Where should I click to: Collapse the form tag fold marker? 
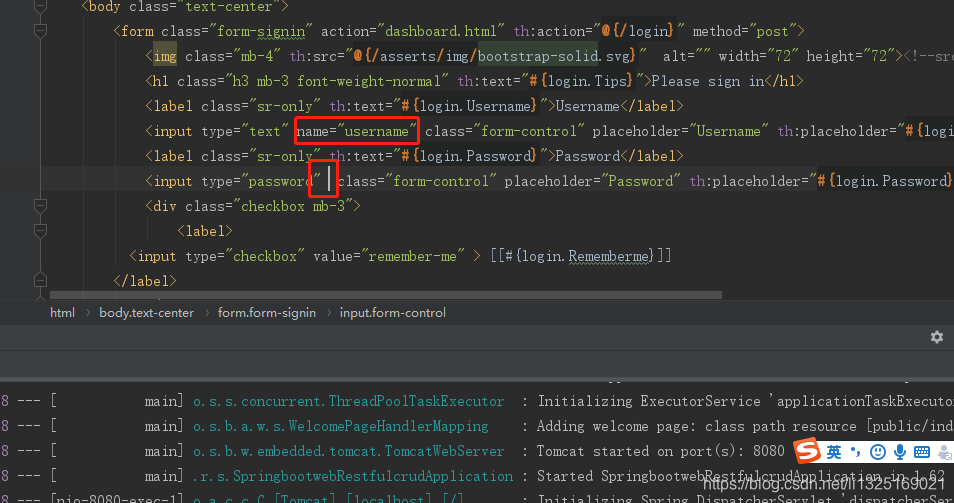(40, 30)
